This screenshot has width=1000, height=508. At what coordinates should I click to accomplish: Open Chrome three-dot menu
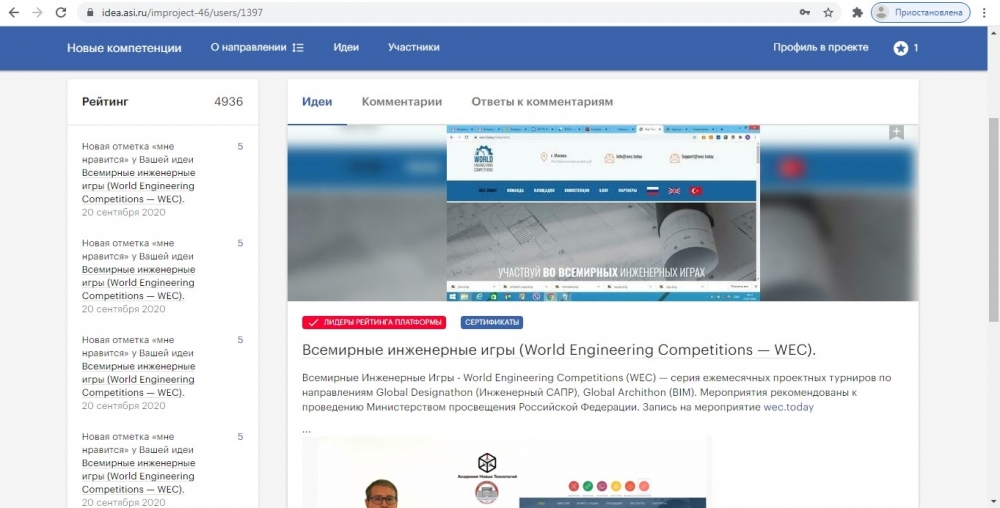click(x=985, y=12)
